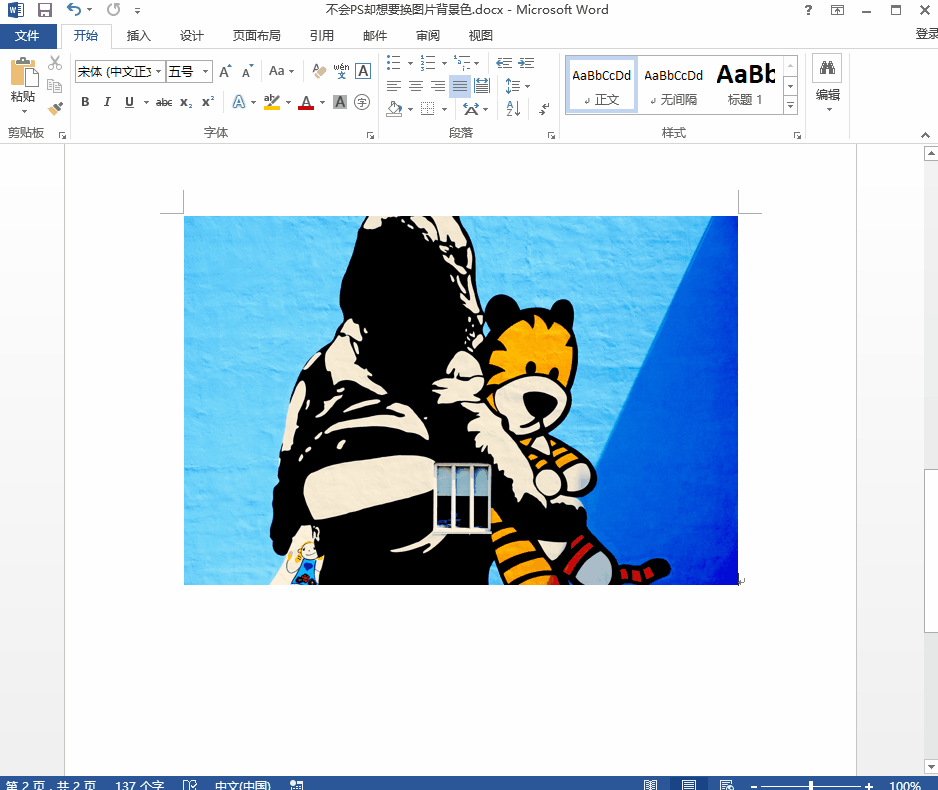938x790 pixels.
Task: Undo the last action
Action: pos(74,10)
